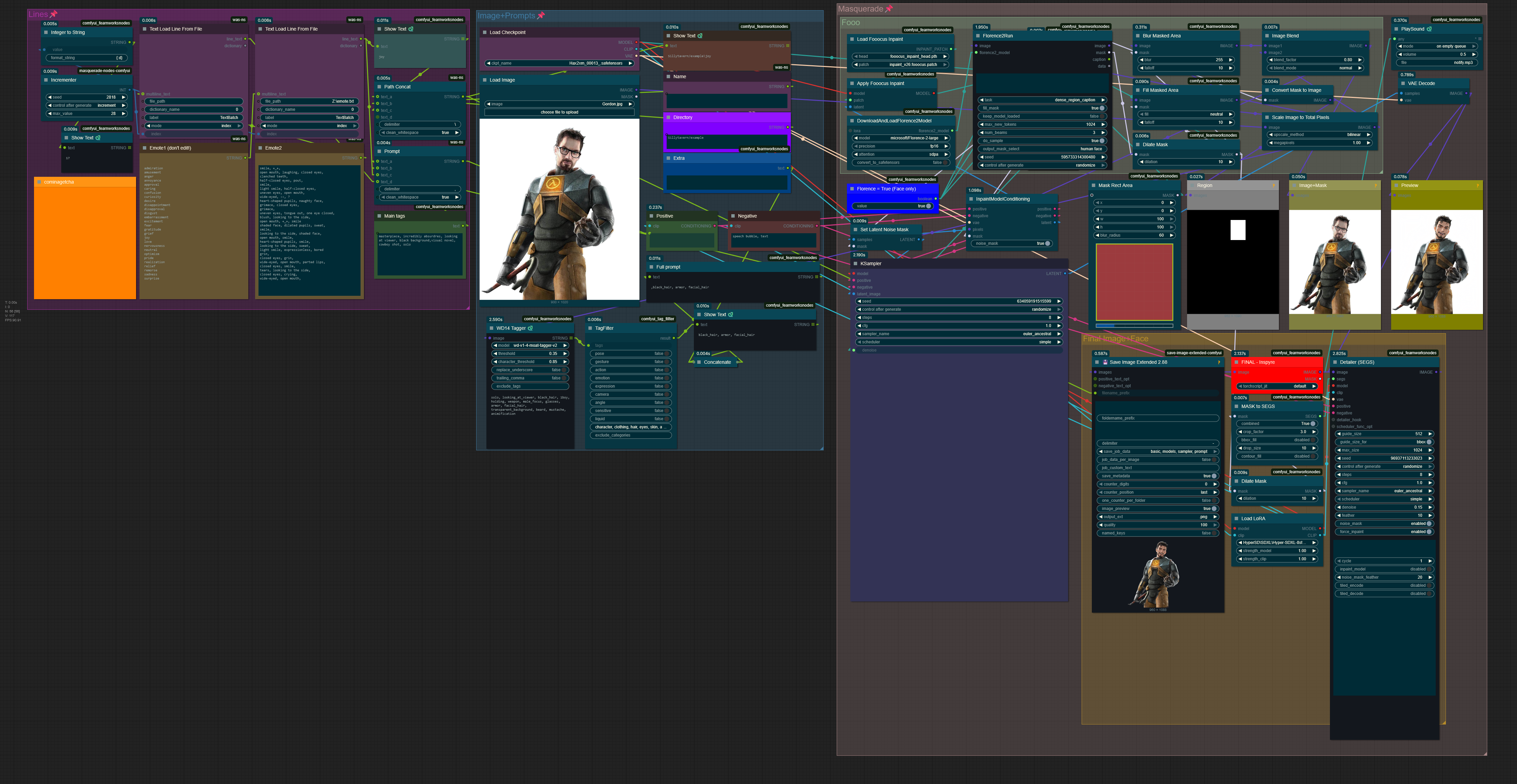Click the pin icon beside Image+Prompts group title
Screen dimensions: 1517x784
coord(541,16)
